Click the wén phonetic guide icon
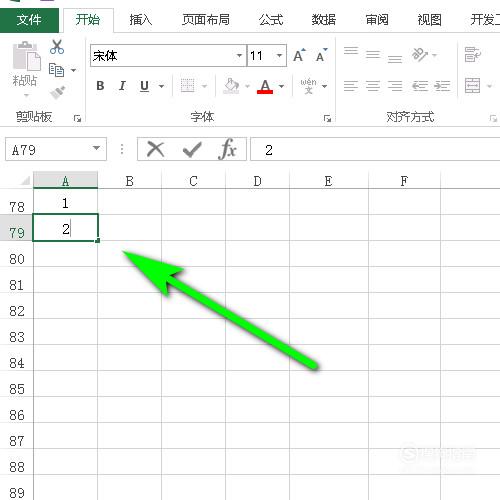This screenshot has width=500, height=500. (x=308, y=86)
